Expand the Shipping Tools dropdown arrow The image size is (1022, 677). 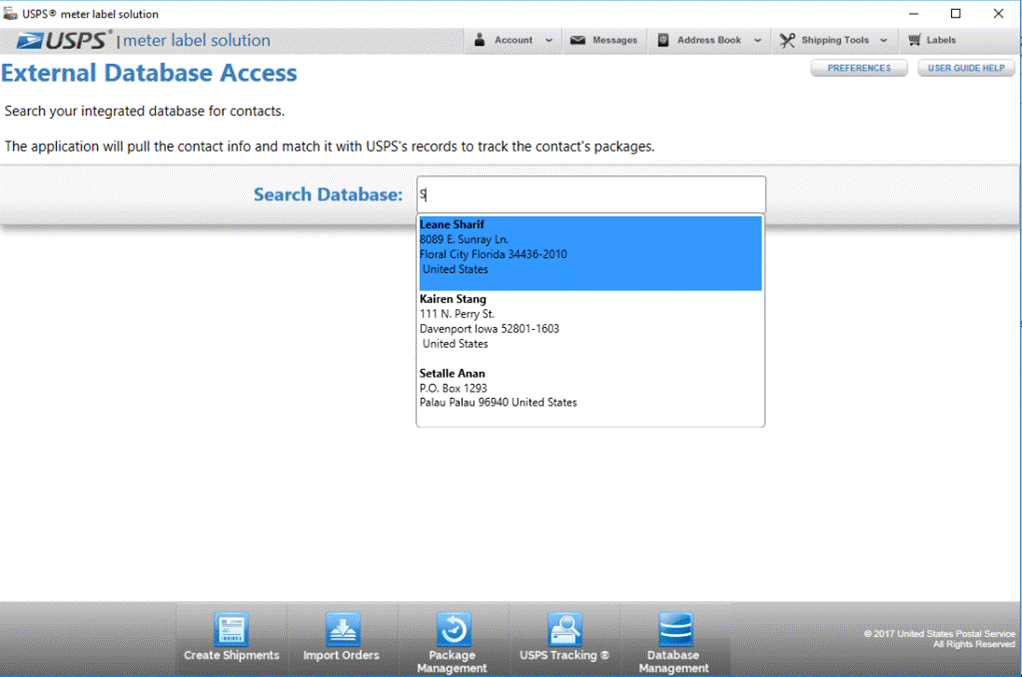884,40
